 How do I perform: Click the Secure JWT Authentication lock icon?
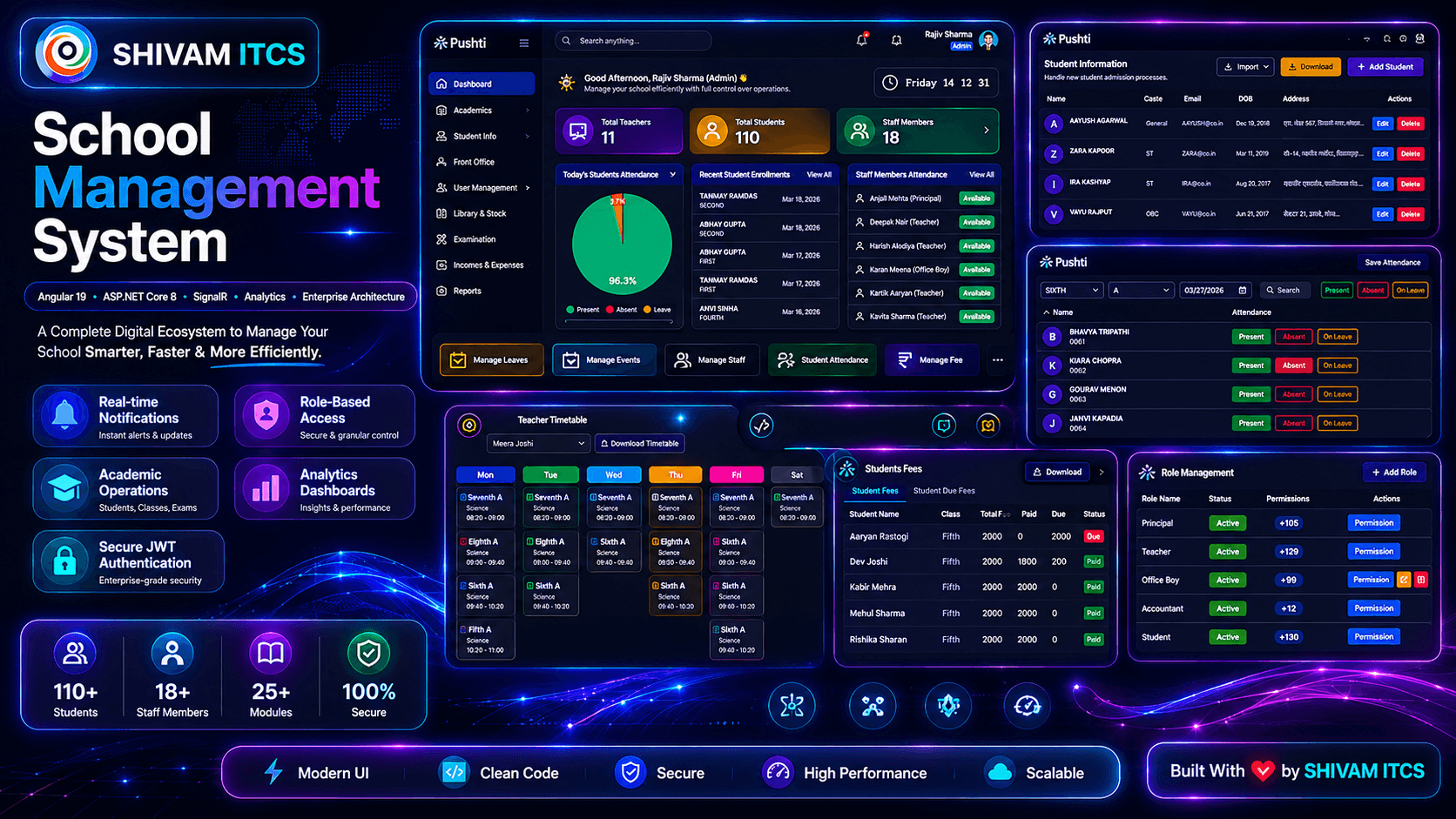pos(64,561)
